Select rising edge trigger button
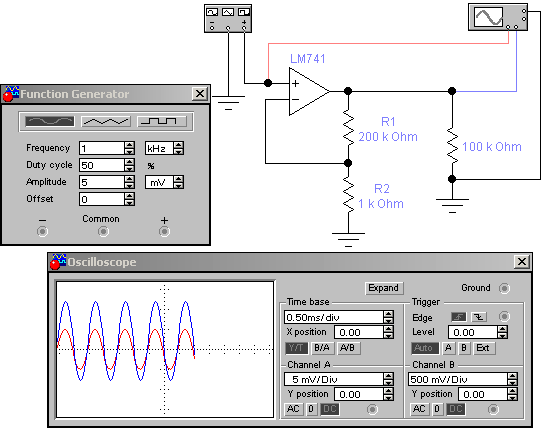 tap(459, 317)
